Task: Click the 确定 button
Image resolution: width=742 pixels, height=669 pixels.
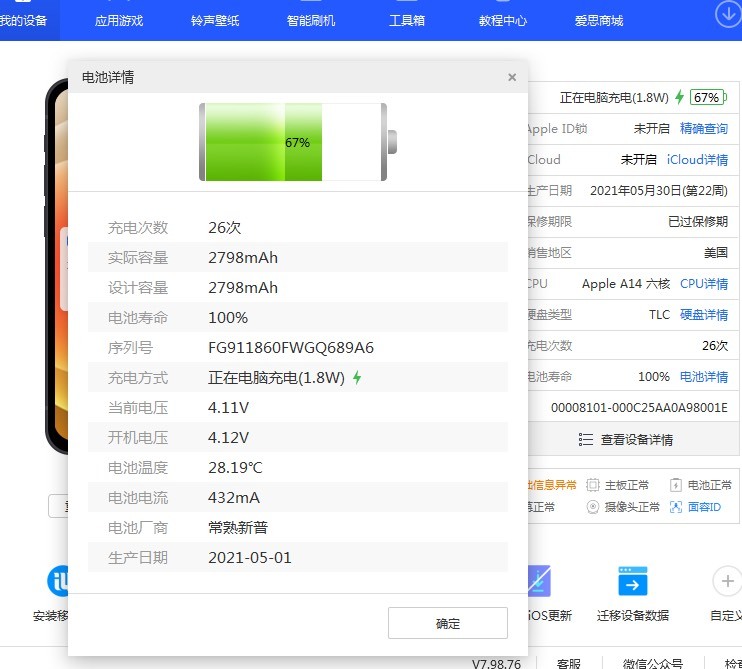Action: 448,623
